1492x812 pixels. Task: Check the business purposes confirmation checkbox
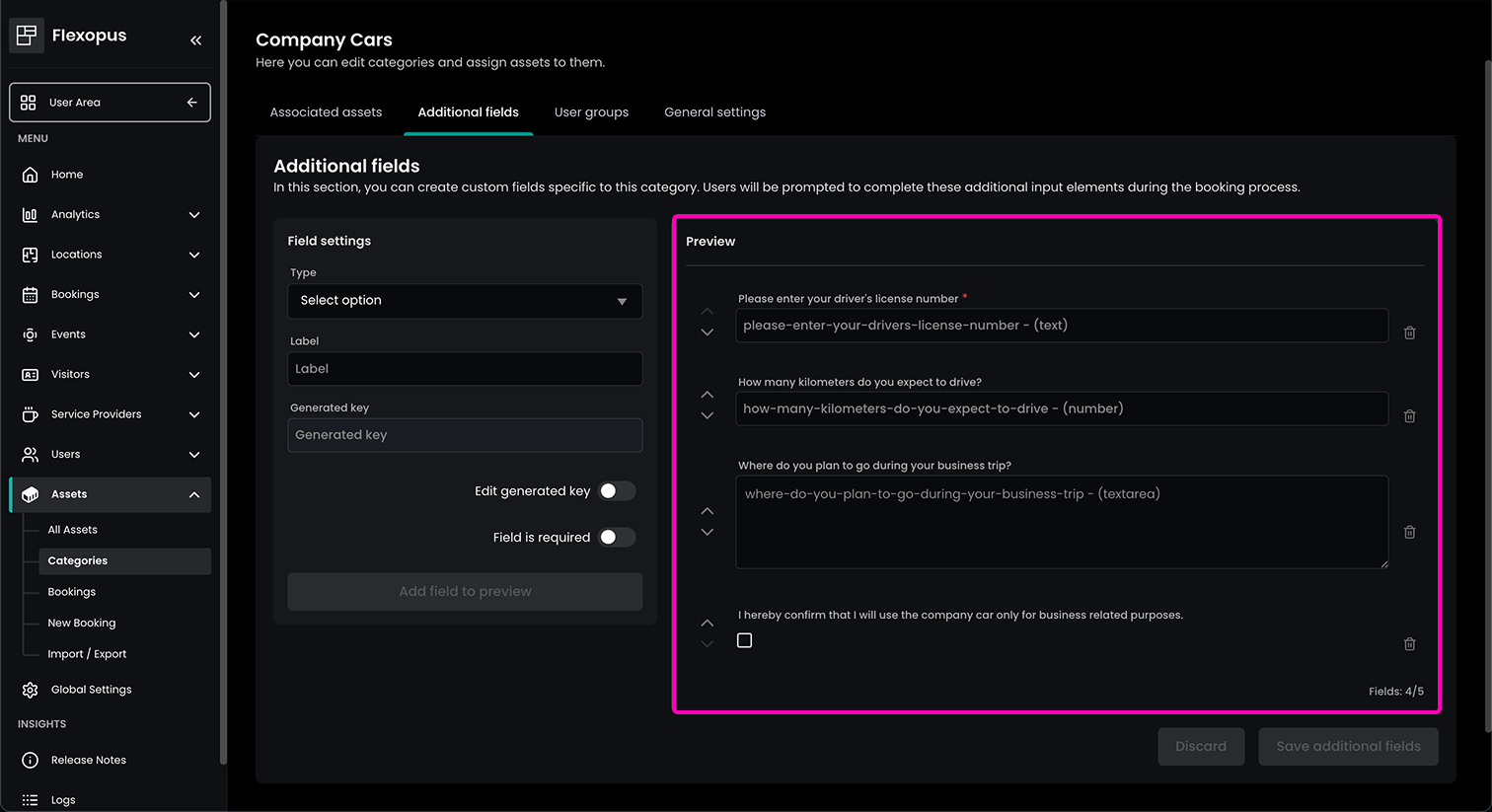pos(745,641)
